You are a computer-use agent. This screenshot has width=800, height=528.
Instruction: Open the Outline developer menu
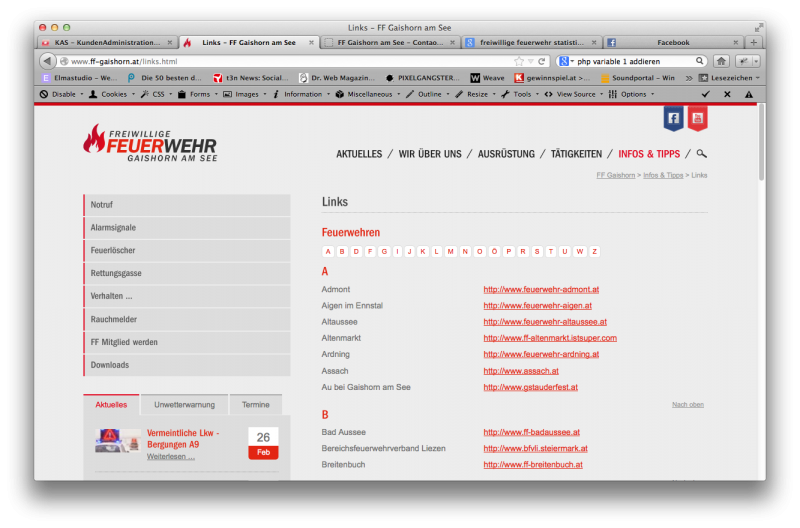tap(428, 94)
